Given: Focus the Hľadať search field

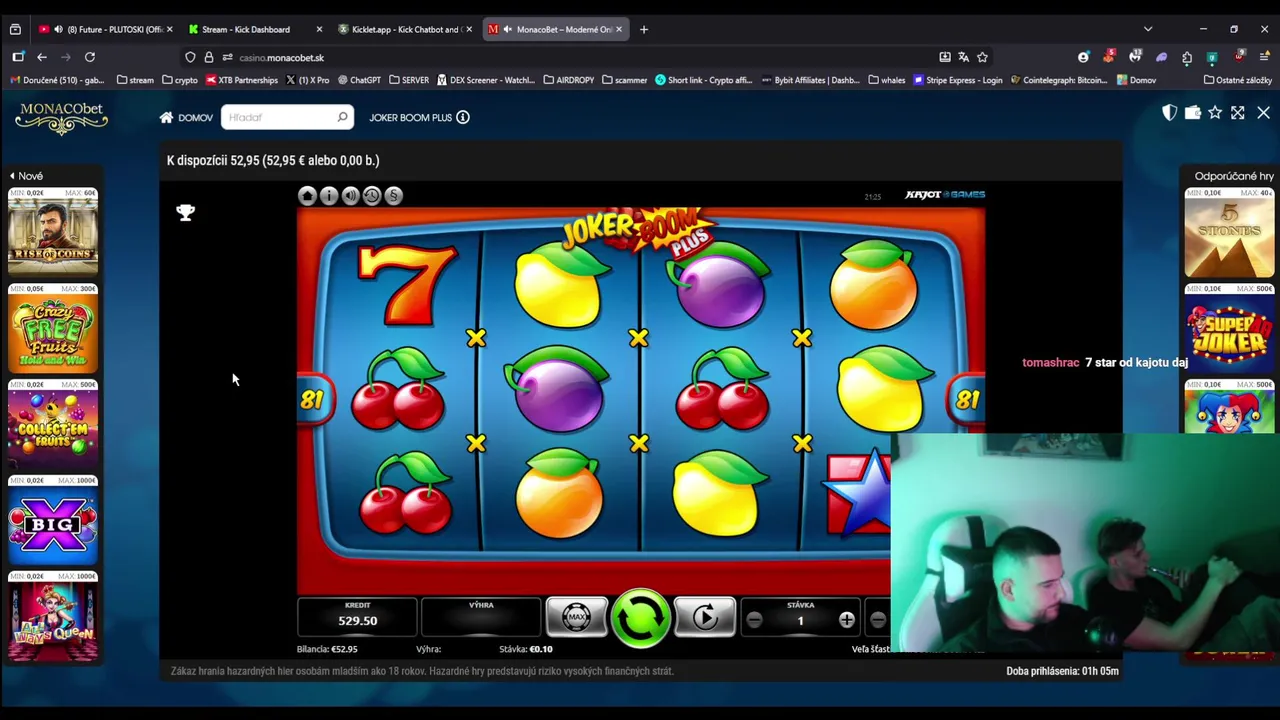Looking at the screenshot, I should [x=287, y=117].
